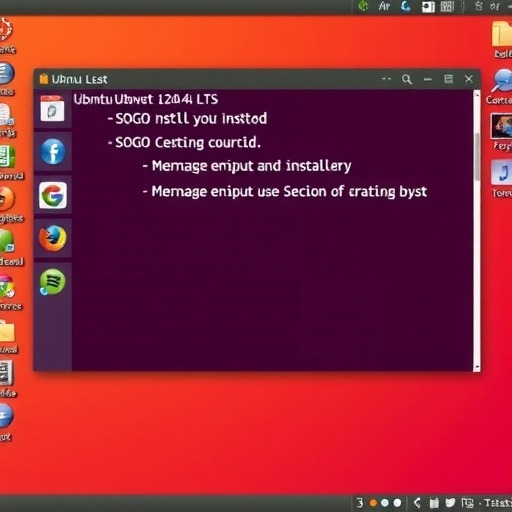Click the light blue icon in top panel
The height and width of the screenshot is (512, 512).
405,6
